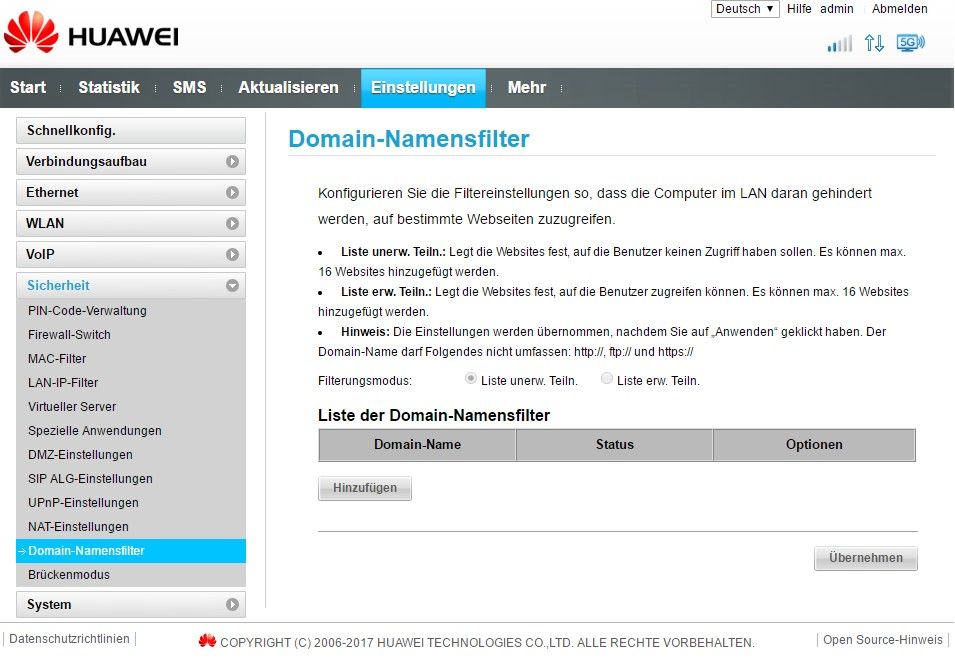Expand the VoIP sidebar section
The image size is (955, 660).
(232, 255)
